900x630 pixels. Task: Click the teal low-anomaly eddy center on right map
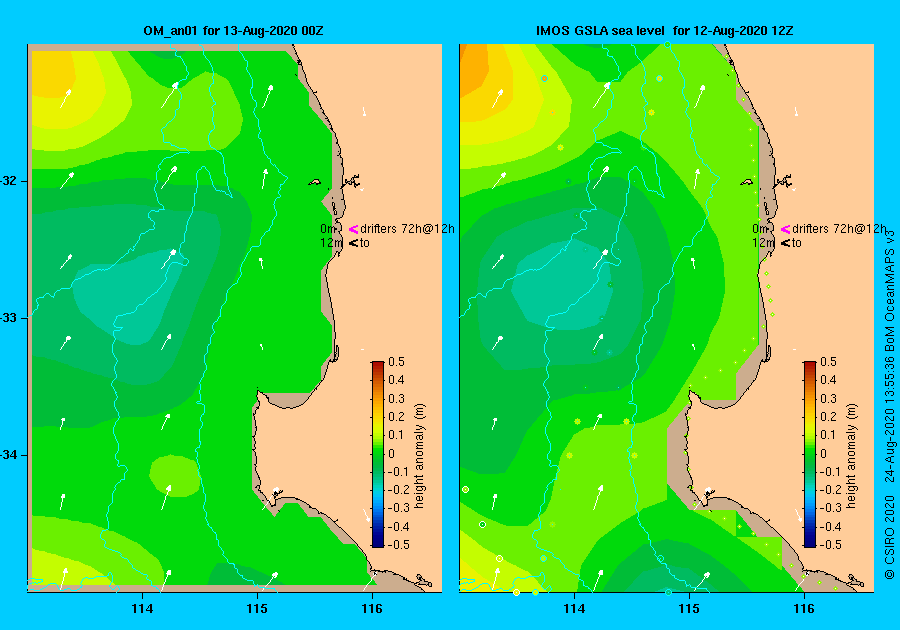[562, 287]
